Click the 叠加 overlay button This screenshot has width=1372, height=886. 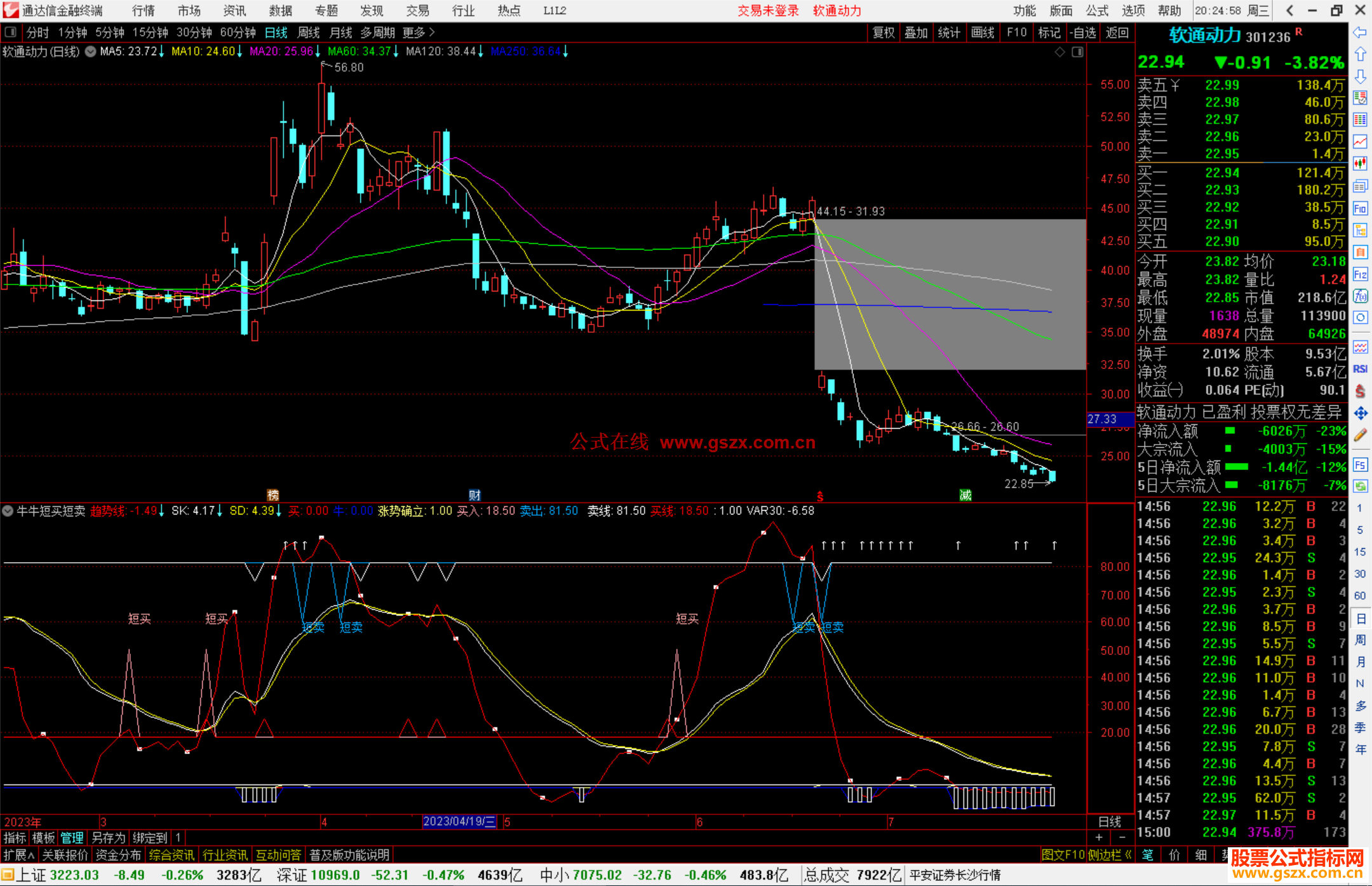[916, 32]
